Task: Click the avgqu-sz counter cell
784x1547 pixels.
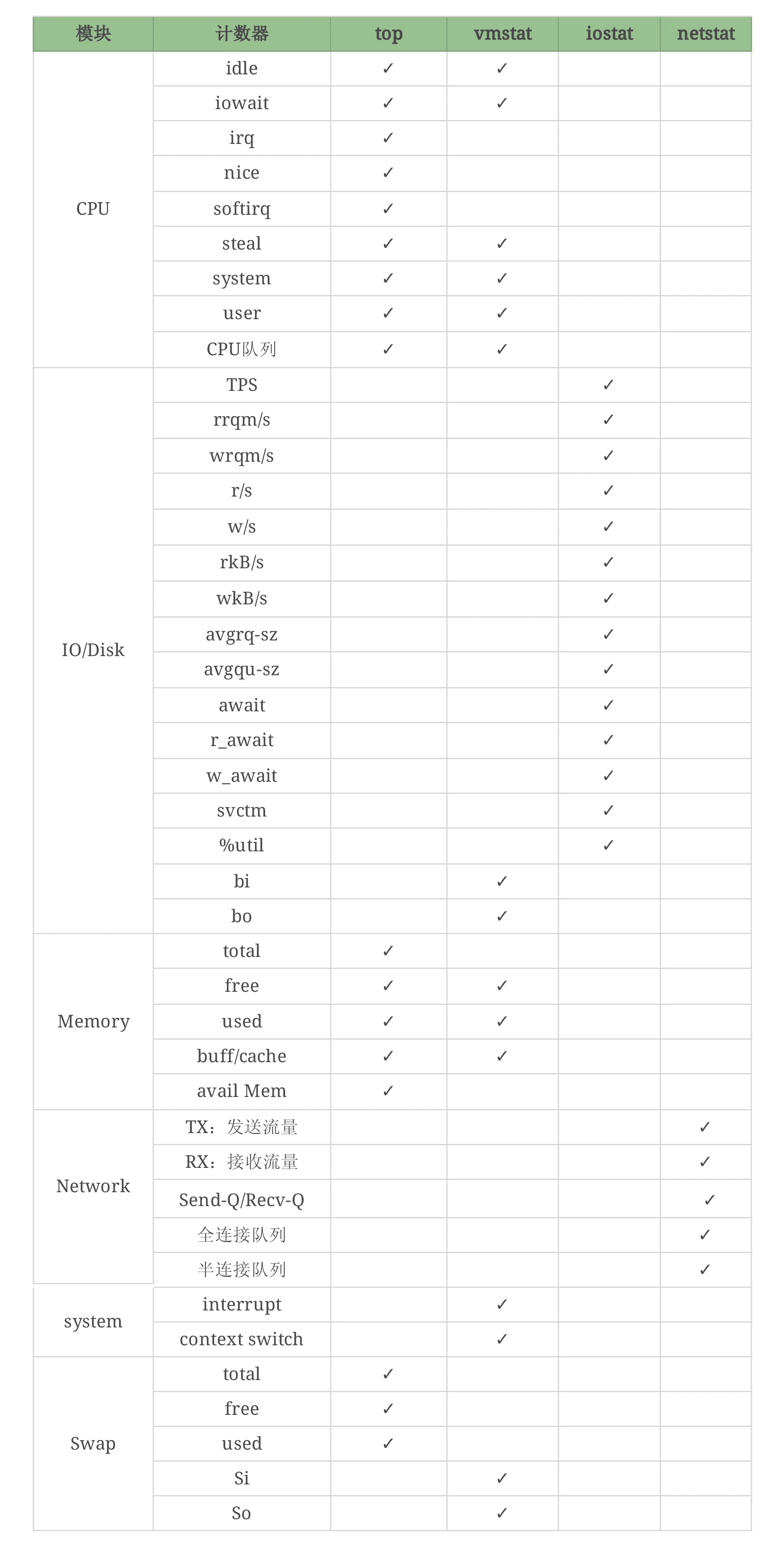Action: point(242,669)
